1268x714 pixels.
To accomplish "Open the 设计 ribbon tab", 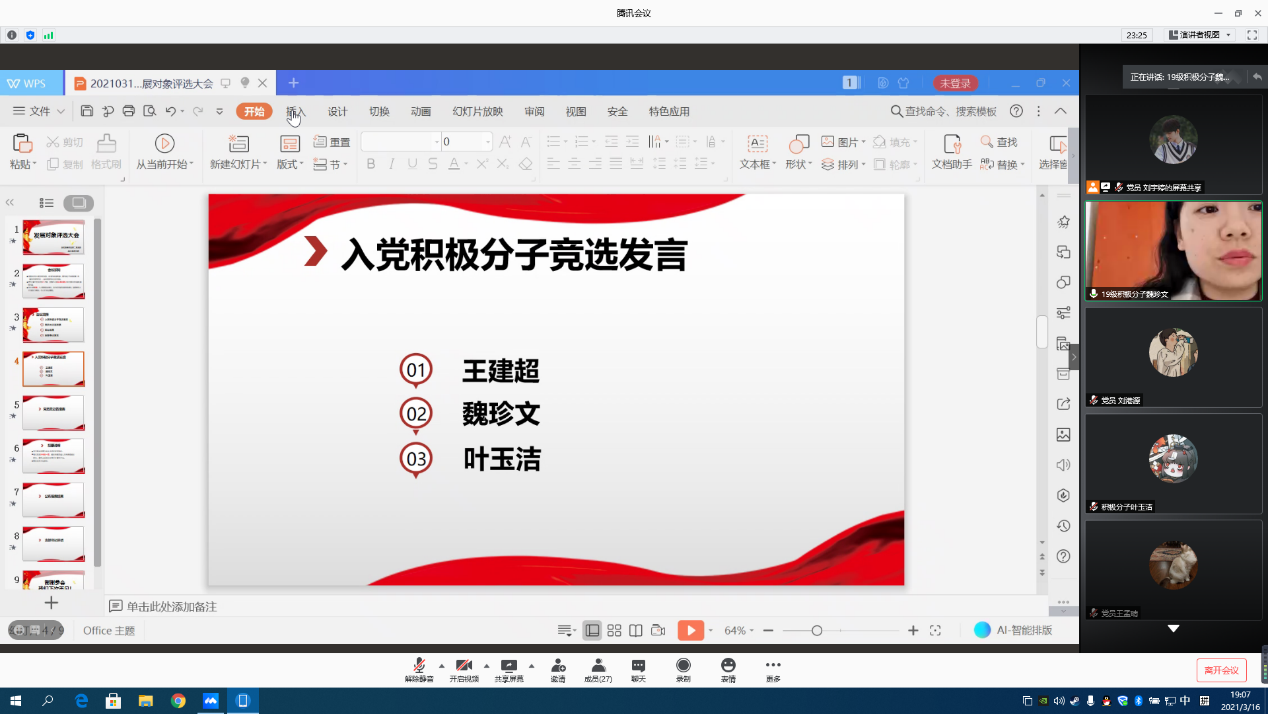I will click(x=337, y=111).
